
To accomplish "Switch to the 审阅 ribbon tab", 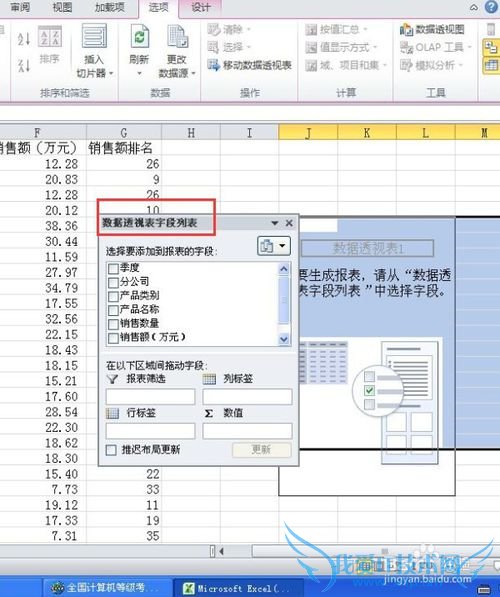I will click(x=20, y=7).
